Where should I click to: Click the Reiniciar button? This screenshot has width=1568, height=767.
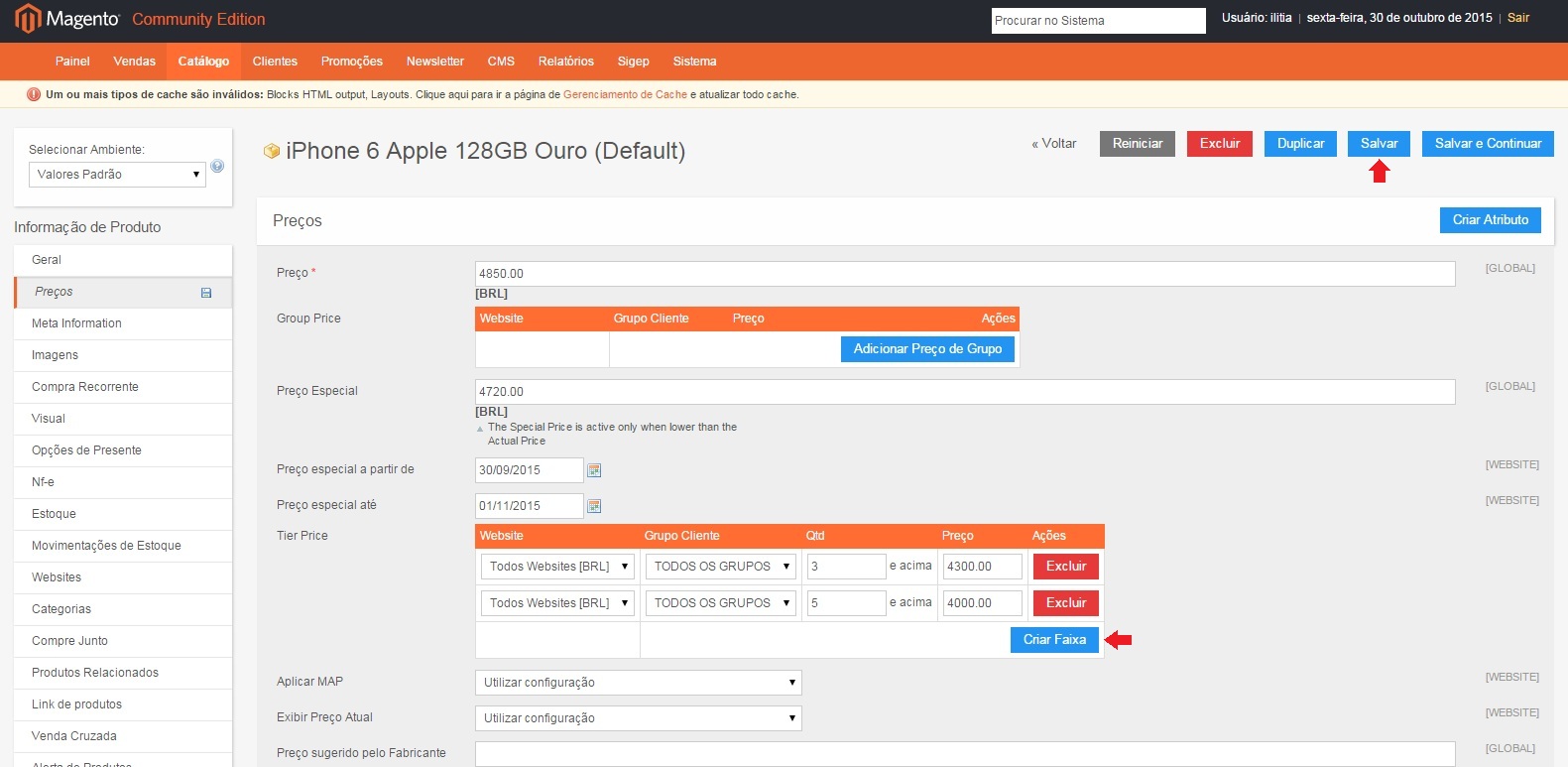click(1138, 144)
